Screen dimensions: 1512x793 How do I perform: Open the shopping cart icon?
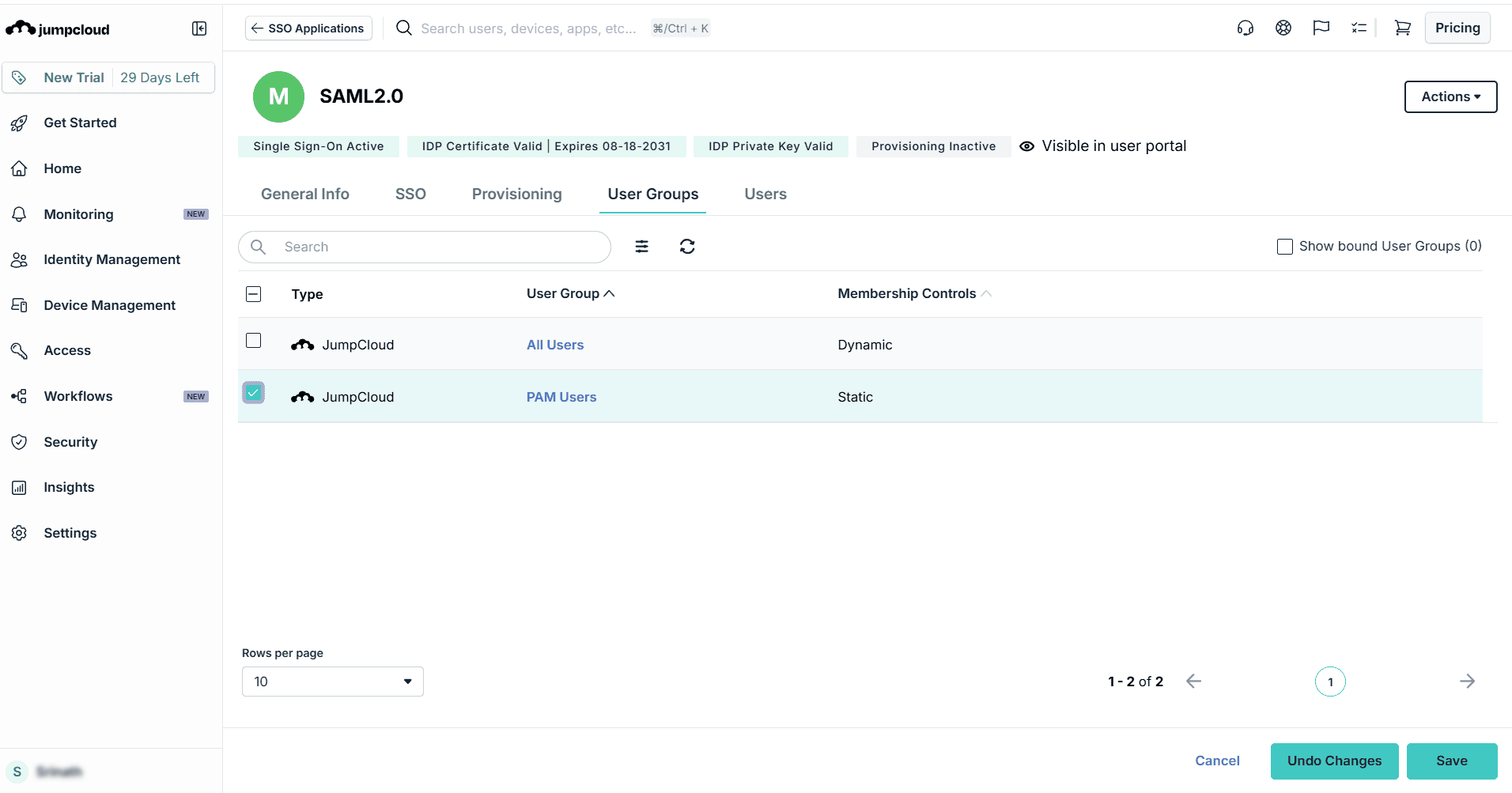[x=1403, y=28]
